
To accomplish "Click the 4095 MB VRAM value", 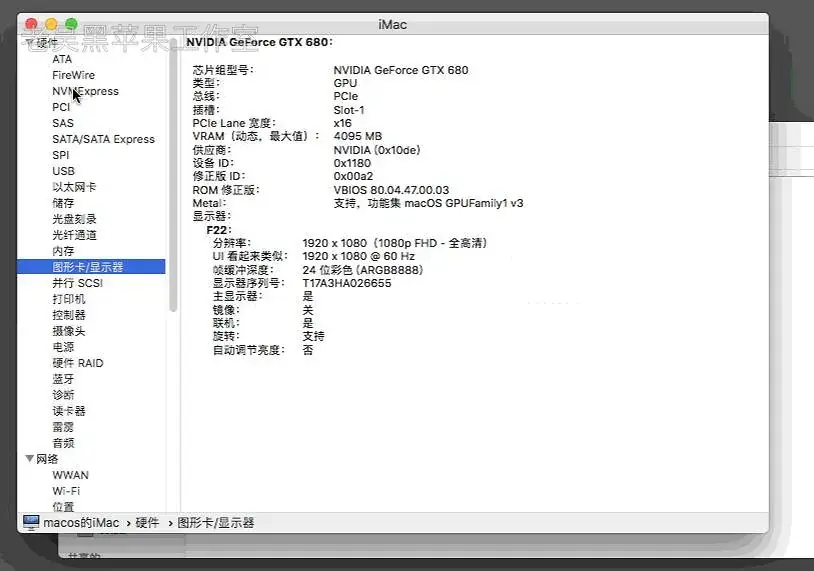I will tap(358, 137).
